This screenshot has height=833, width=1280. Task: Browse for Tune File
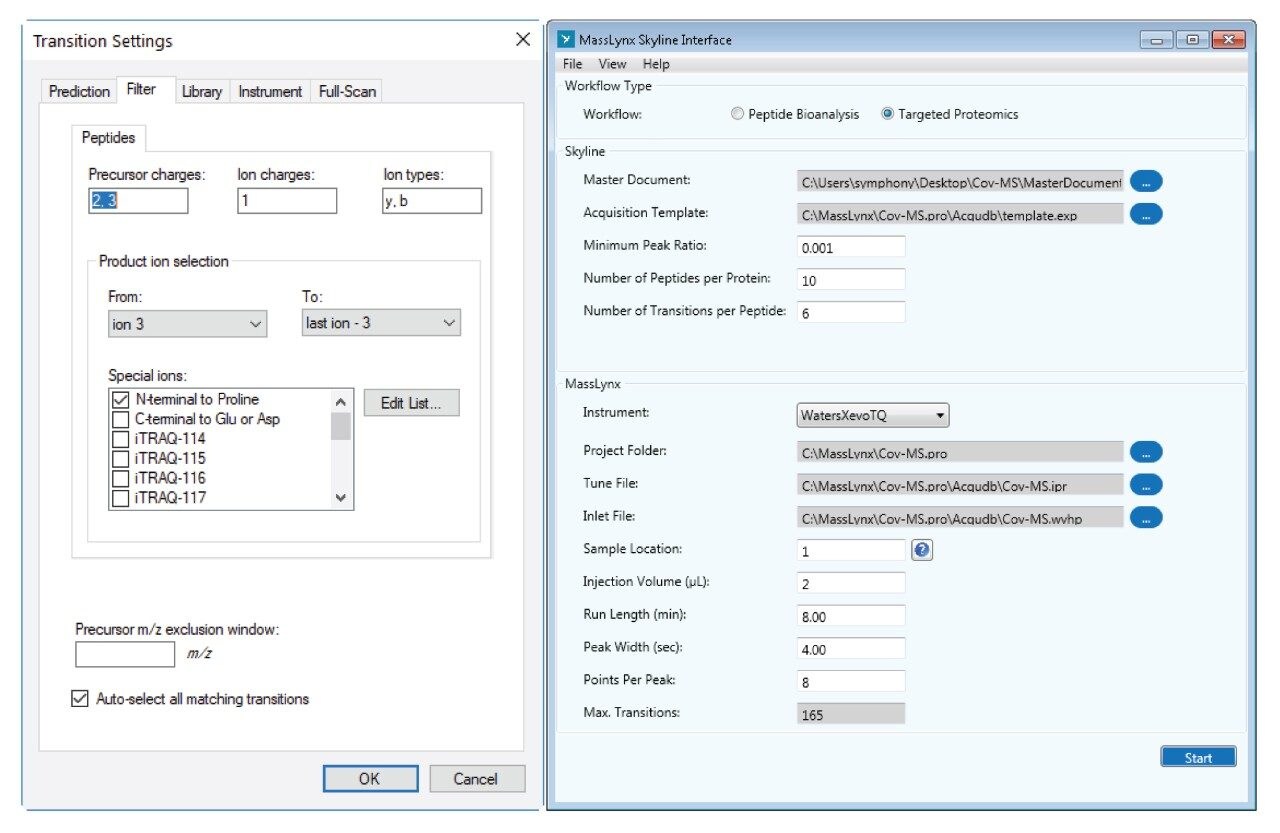(1146, 485)
